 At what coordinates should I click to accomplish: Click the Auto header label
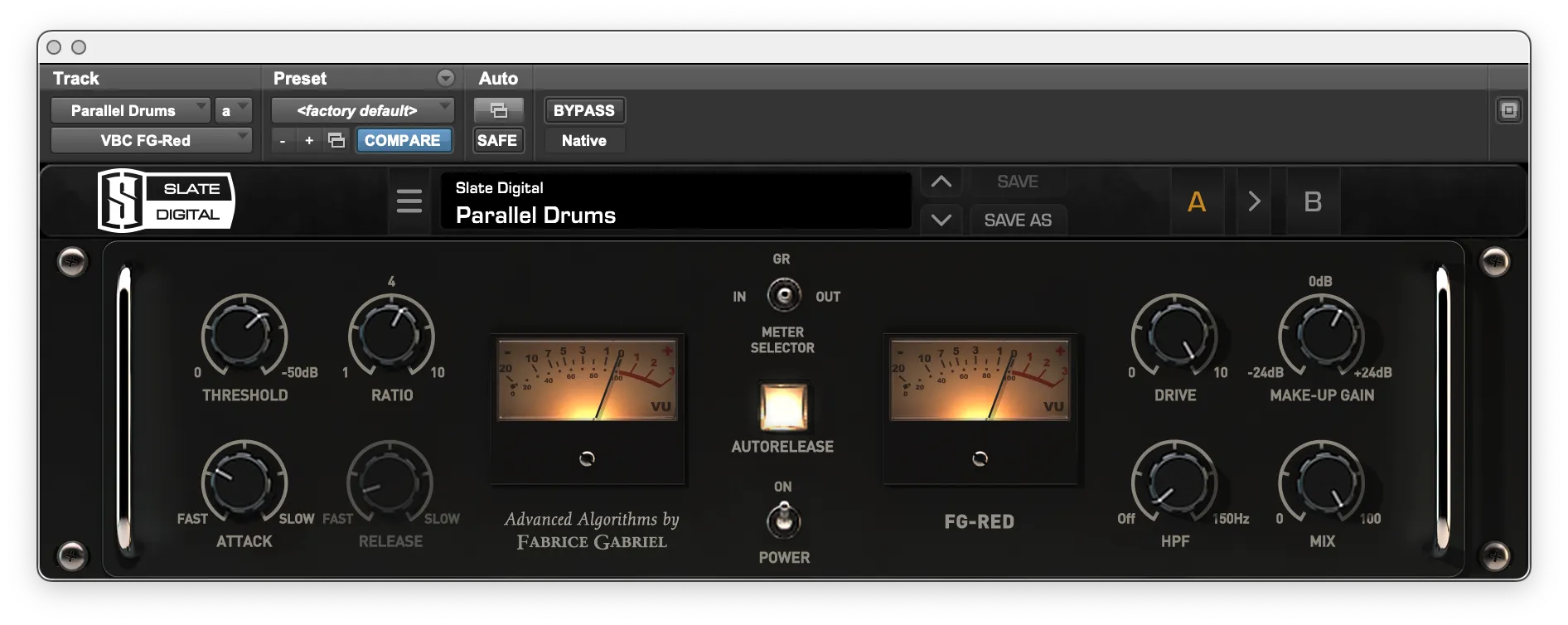click(x=498, y=78)
